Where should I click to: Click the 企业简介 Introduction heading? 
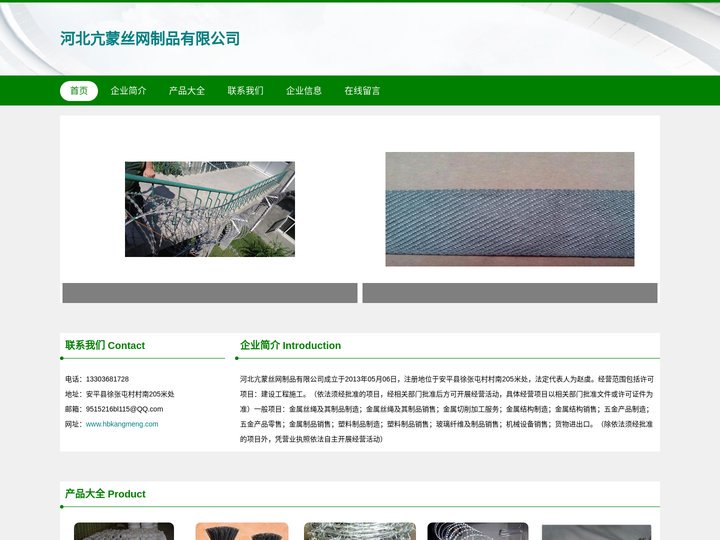[x=291, y=345]
